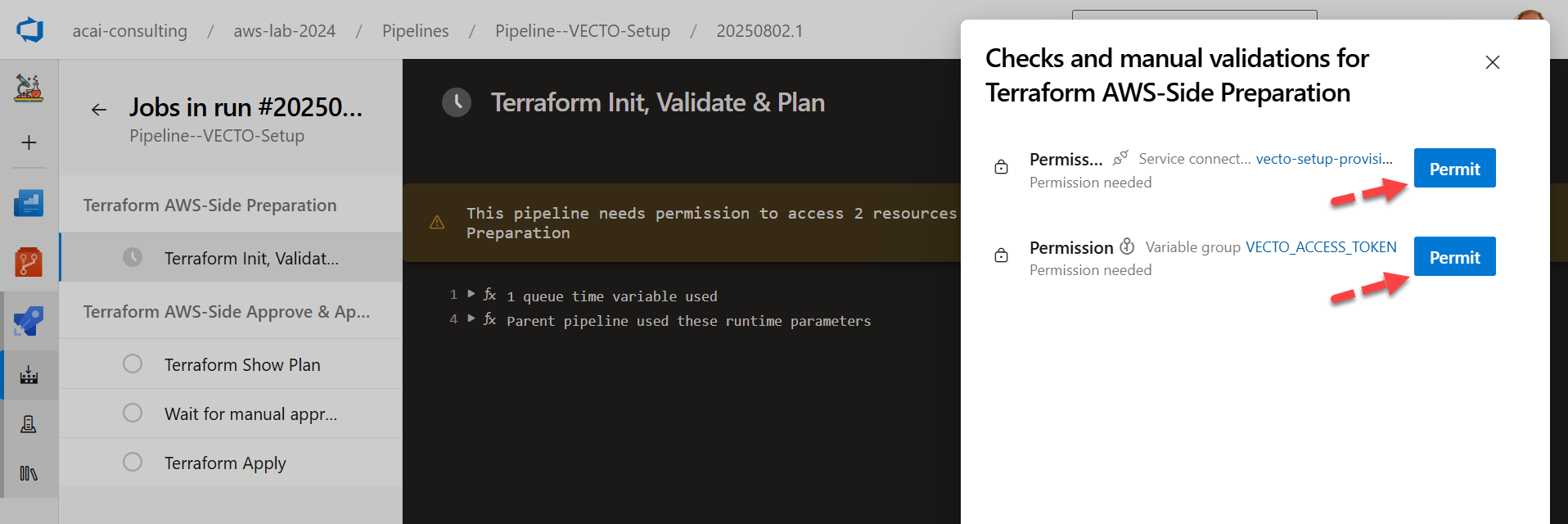Viewport: 1568px width, 524px height.
Task: Click the warning triangle icon in permission banner
Action: pos(437,223)
